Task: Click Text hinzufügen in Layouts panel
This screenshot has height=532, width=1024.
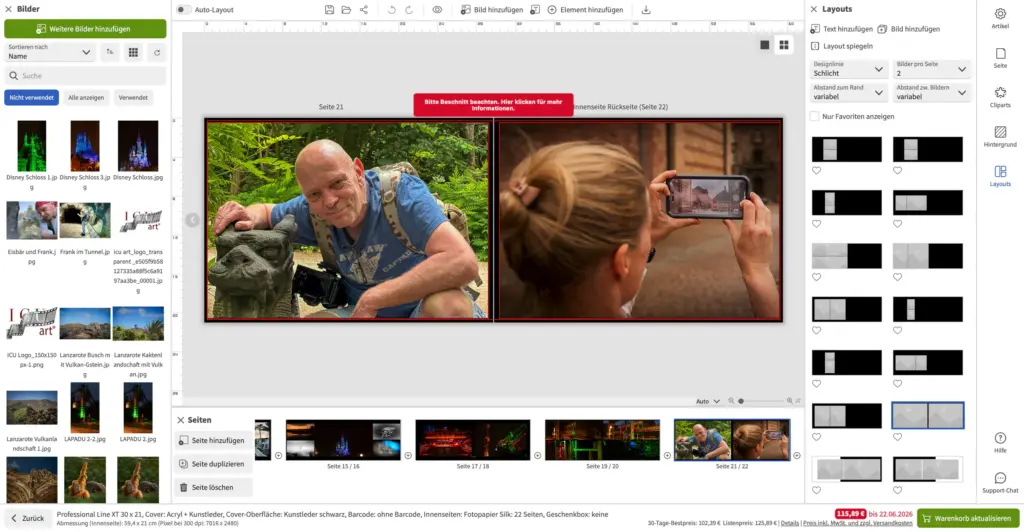Action: pyautogui.click(x=842, y=29)
